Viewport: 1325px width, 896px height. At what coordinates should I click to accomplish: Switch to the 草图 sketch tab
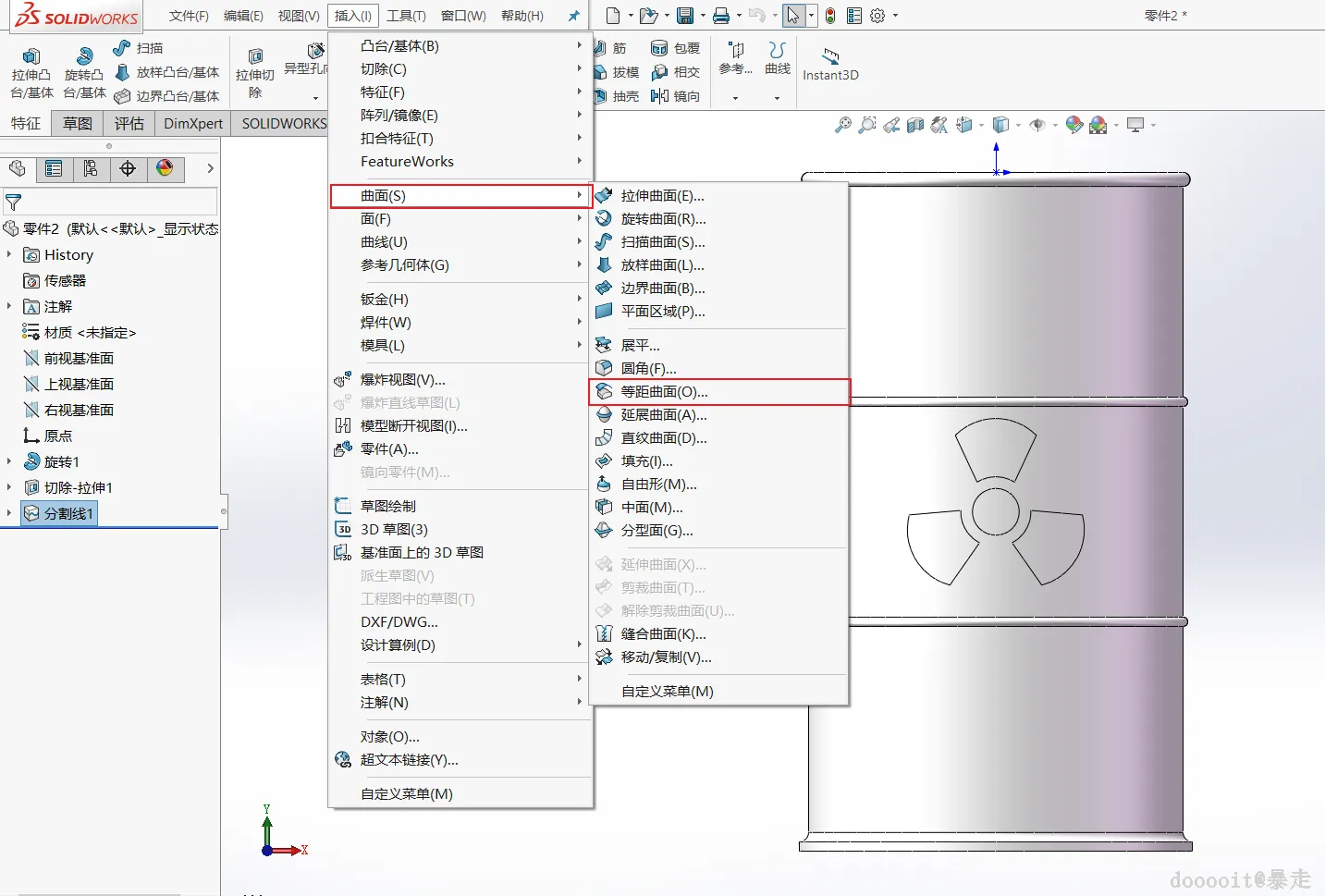click(78, 123)
